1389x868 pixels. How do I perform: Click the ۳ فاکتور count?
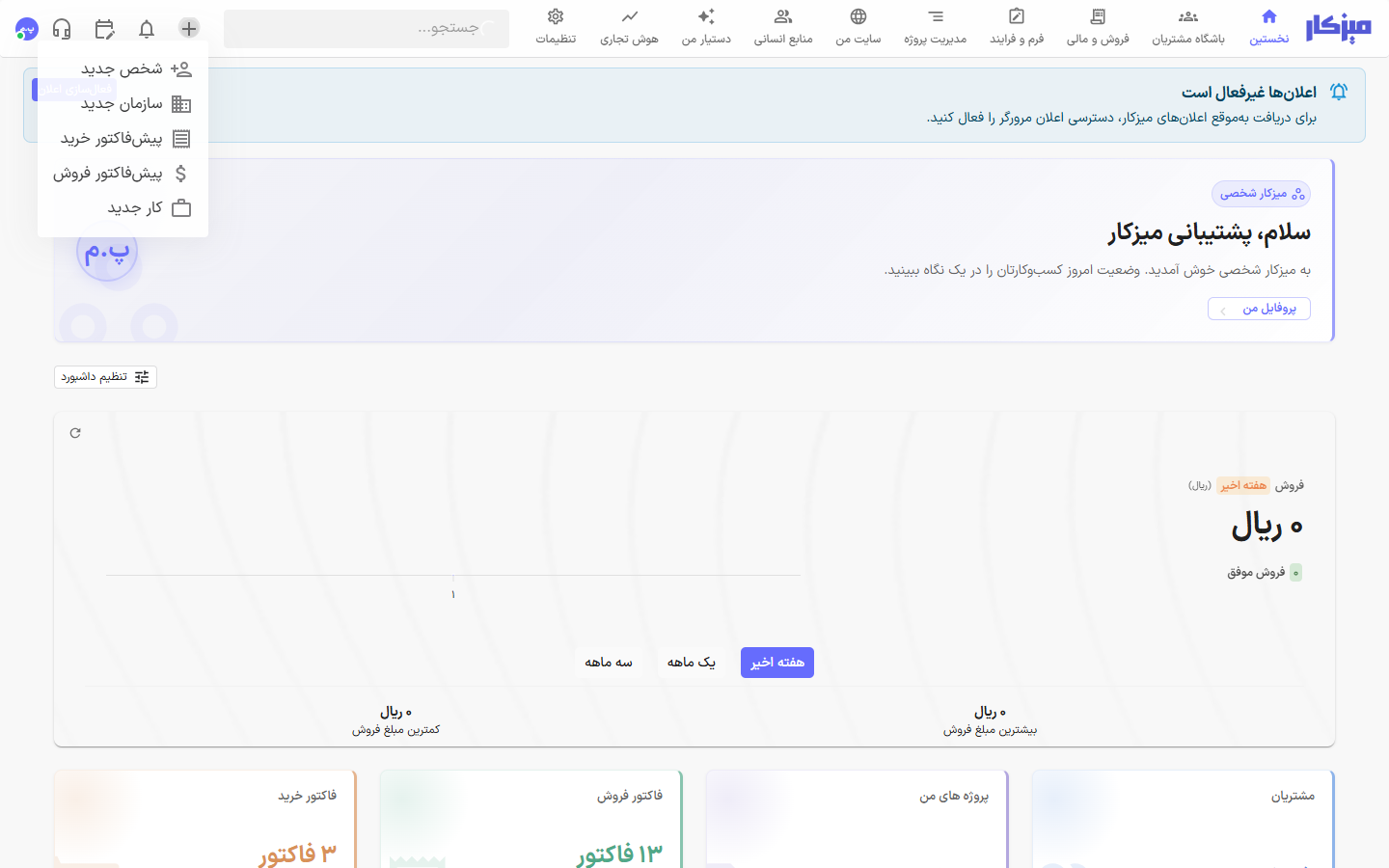[297, 854]
